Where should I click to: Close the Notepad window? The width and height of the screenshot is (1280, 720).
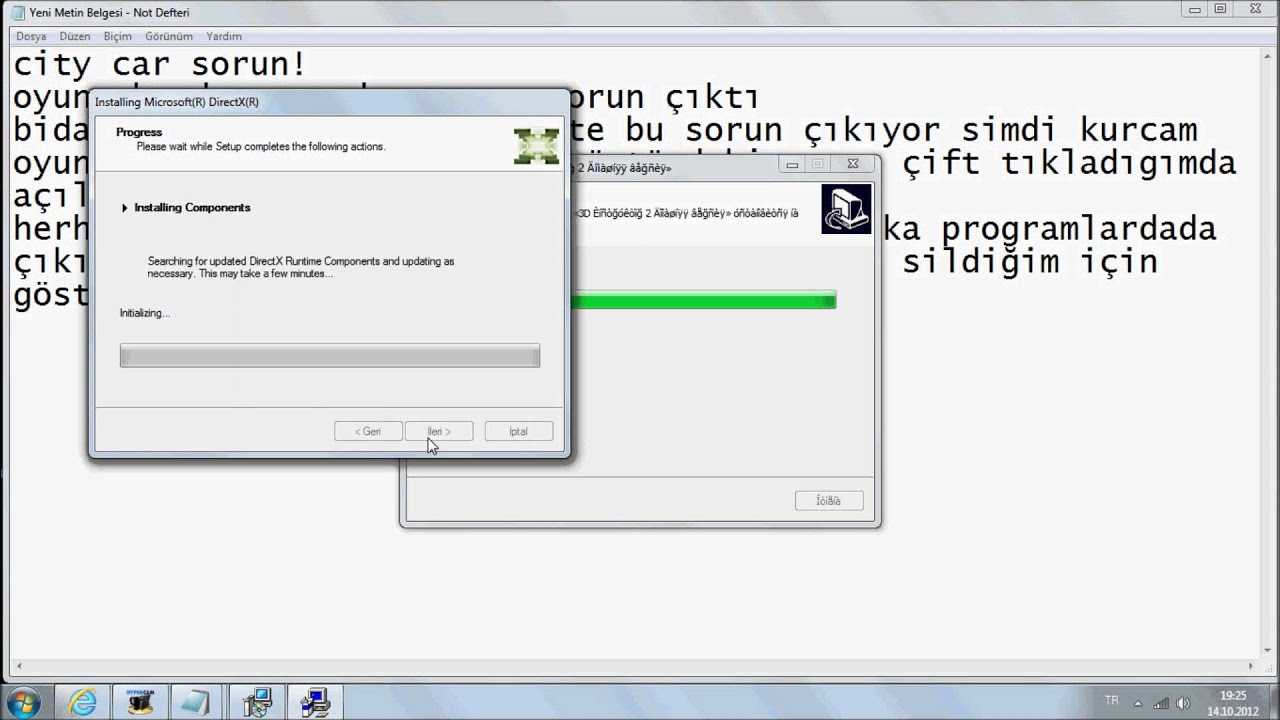tap(1254, 9)
